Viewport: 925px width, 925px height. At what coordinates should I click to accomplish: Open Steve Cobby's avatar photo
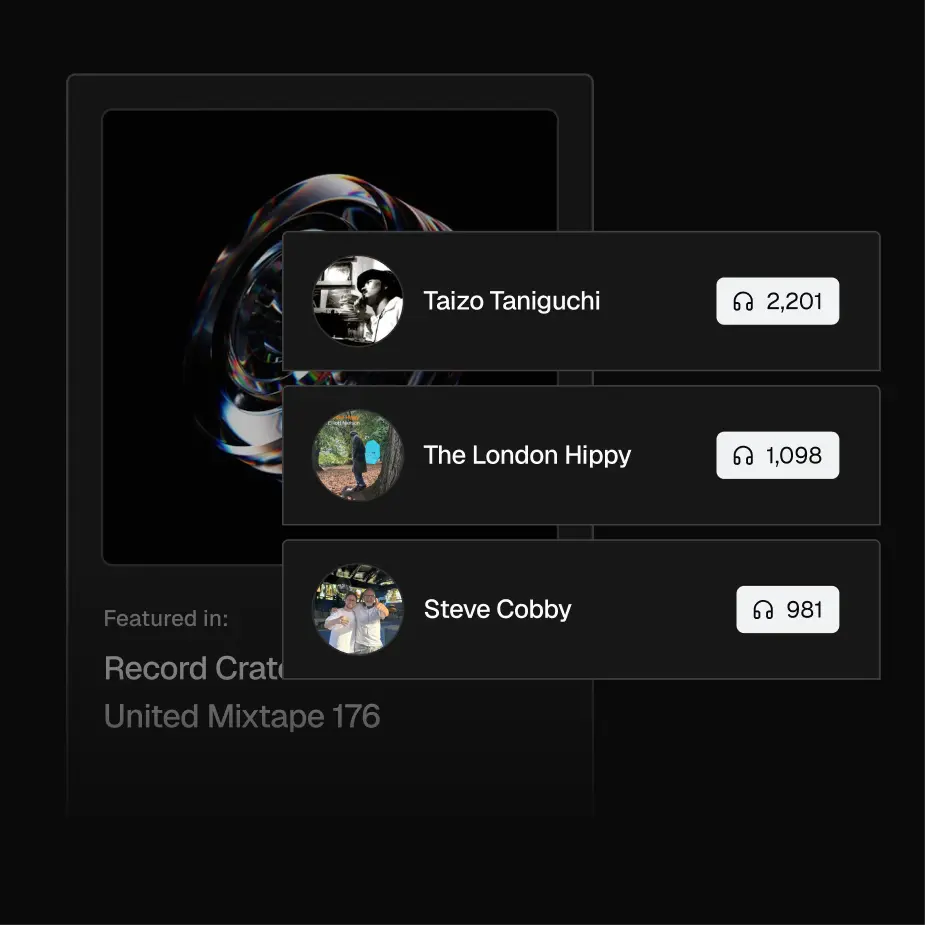[357, 609]
